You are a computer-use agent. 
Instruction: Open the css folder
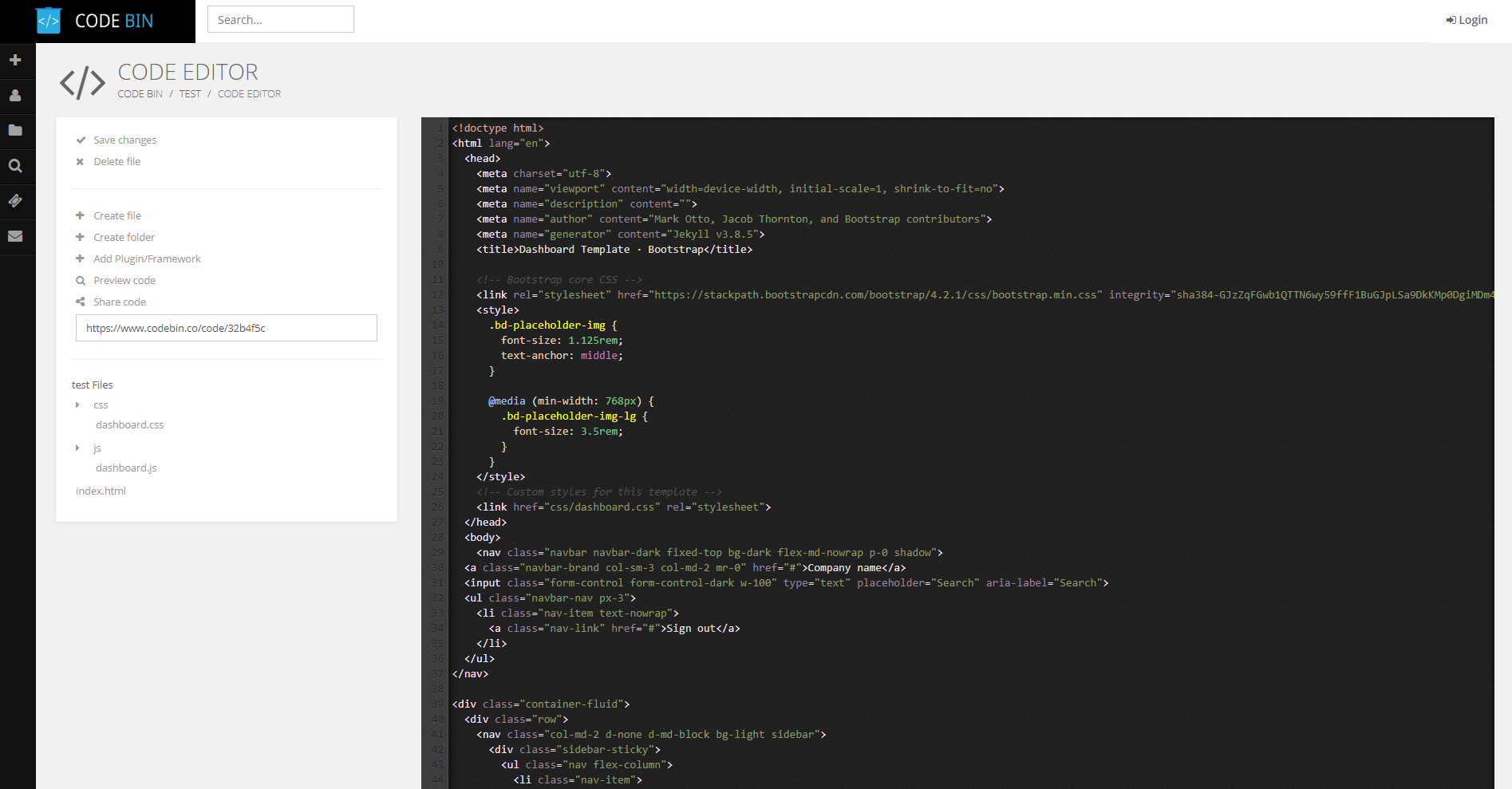[x=101, y=404]
